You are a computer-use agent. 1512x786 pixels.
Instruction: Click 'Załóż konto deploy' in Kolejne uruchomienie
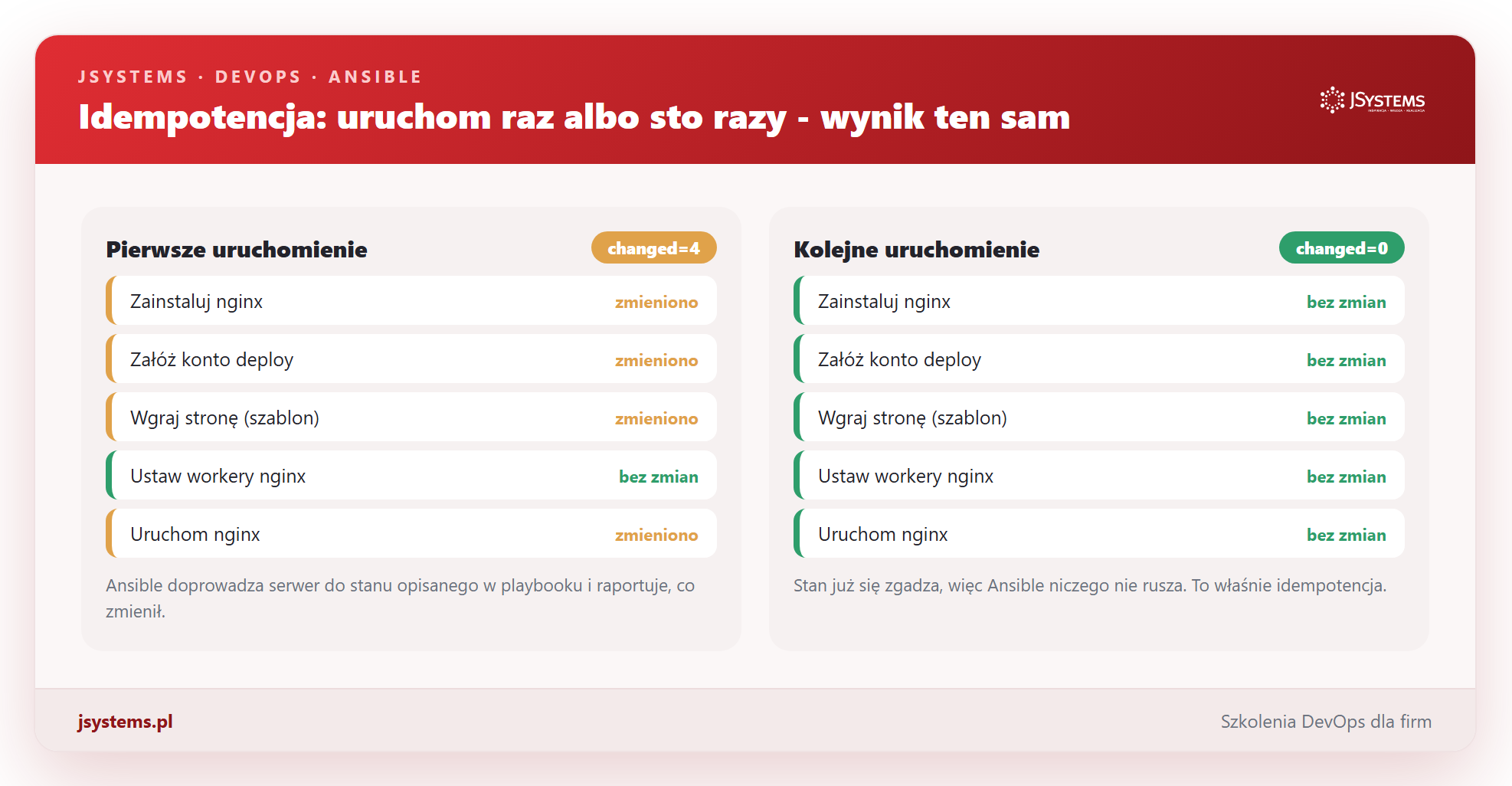click(x=899, y=360)
